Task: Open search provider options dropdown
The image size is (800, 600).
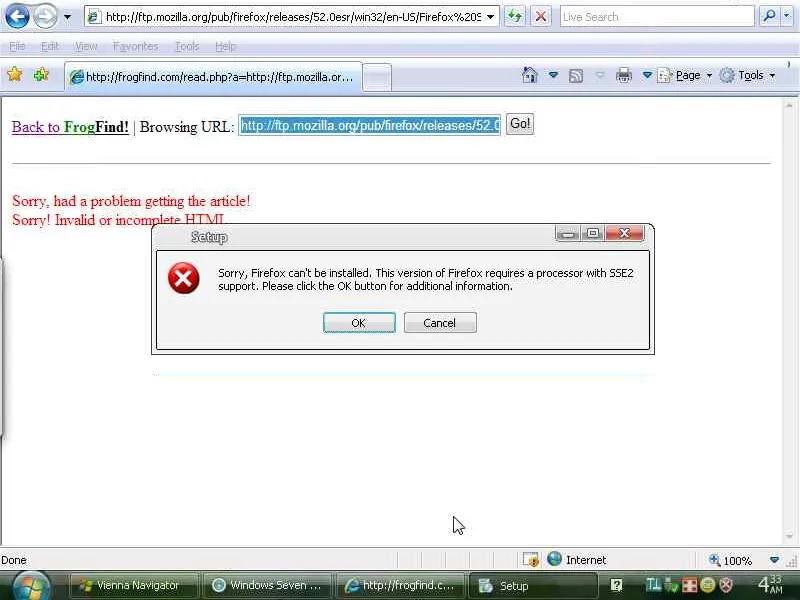Action: (786, 16)
